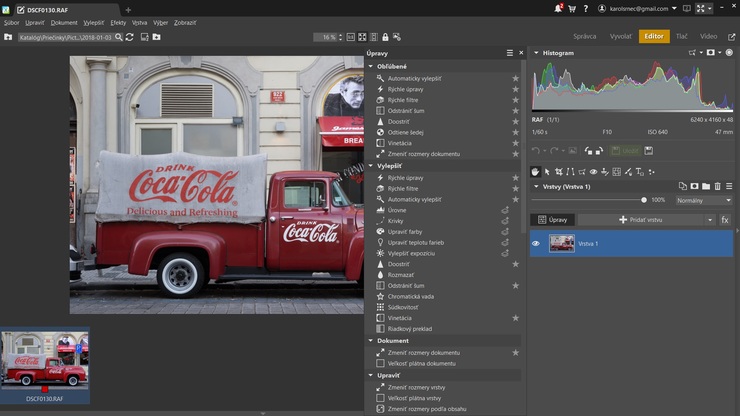740x416 pixels.
Task: Click the magnifier in the path field
Action: coord(118,37)
